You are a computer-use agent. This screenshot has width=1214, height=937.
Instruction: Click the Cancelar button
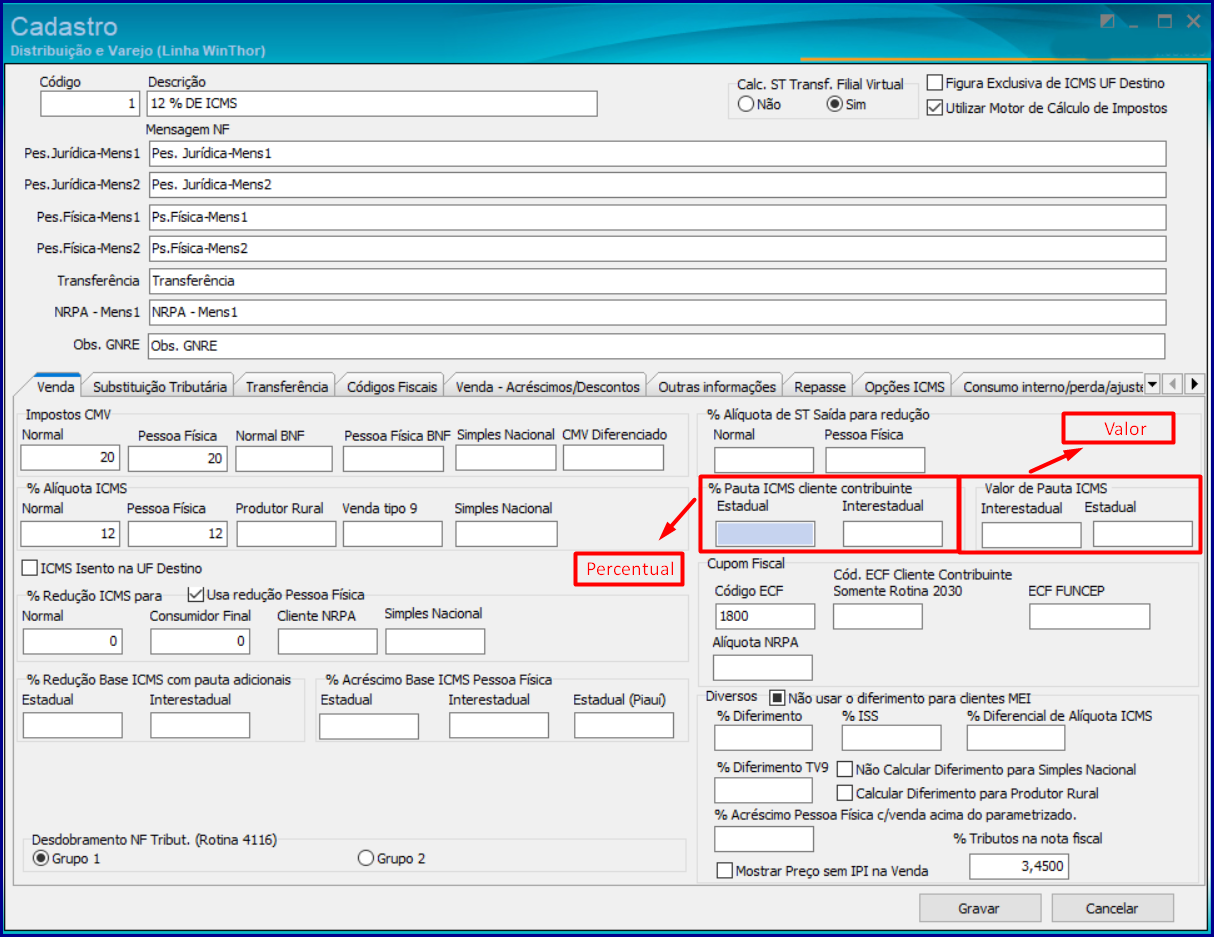coord(1112,908)
